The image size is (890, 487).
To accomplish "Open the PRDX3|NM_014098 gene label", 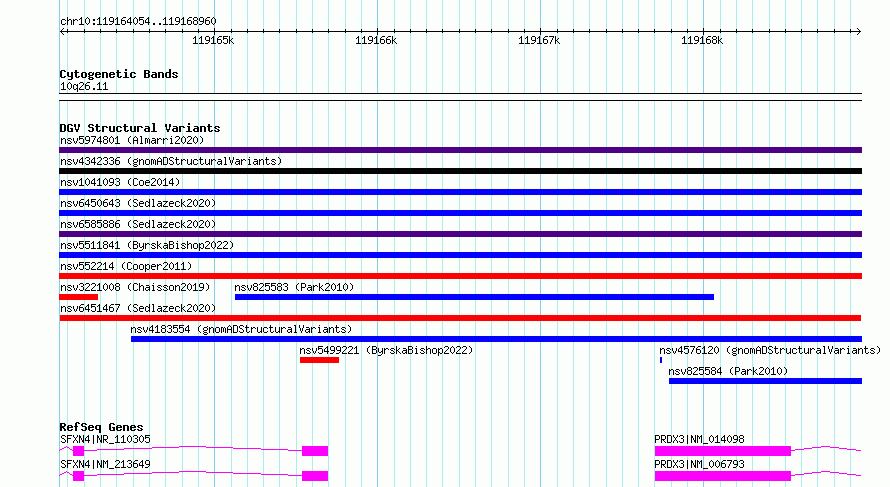I will 699,439.
